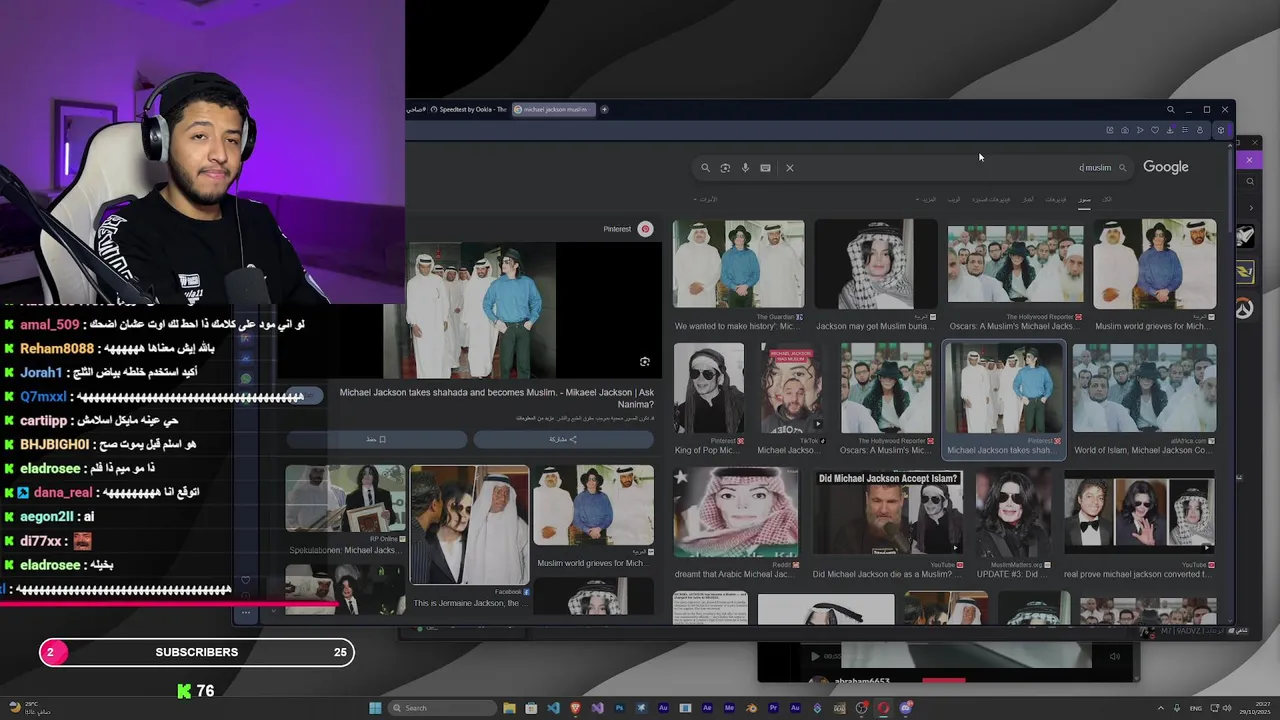Switch to Opera GX in taskbar

point(883,708)
